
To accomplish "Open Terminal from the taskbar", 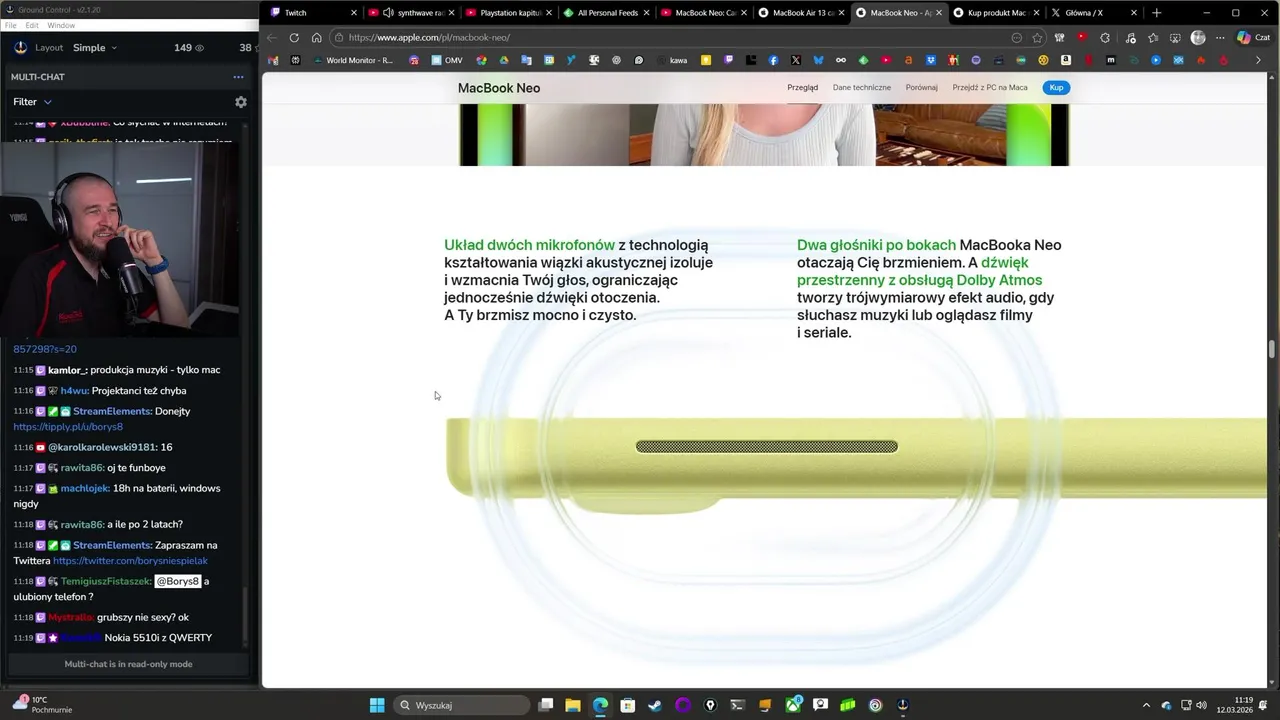I will point(737,705).
